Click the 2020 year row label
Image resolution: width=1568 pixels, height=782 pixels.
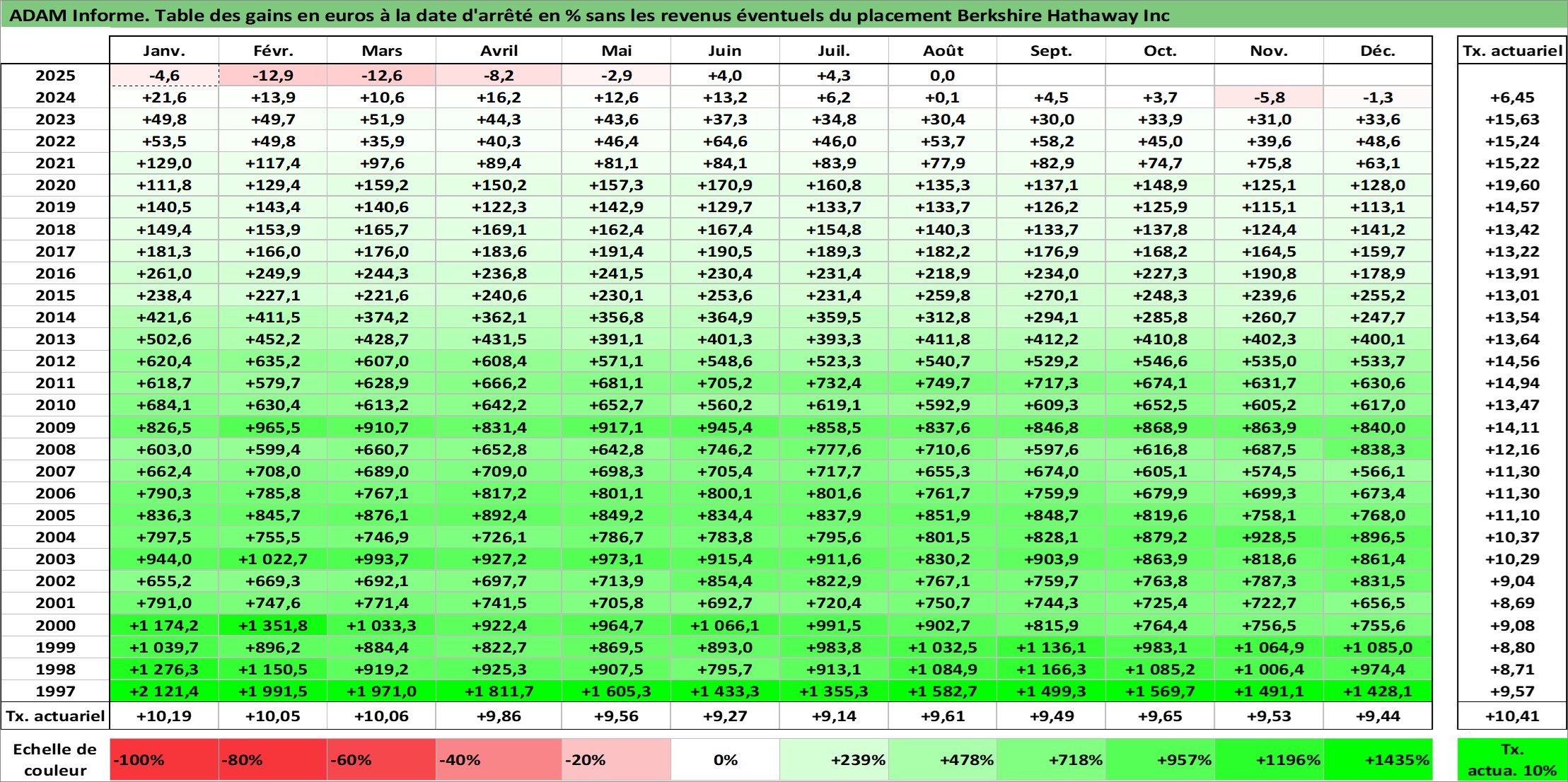[x=56, y=185]
